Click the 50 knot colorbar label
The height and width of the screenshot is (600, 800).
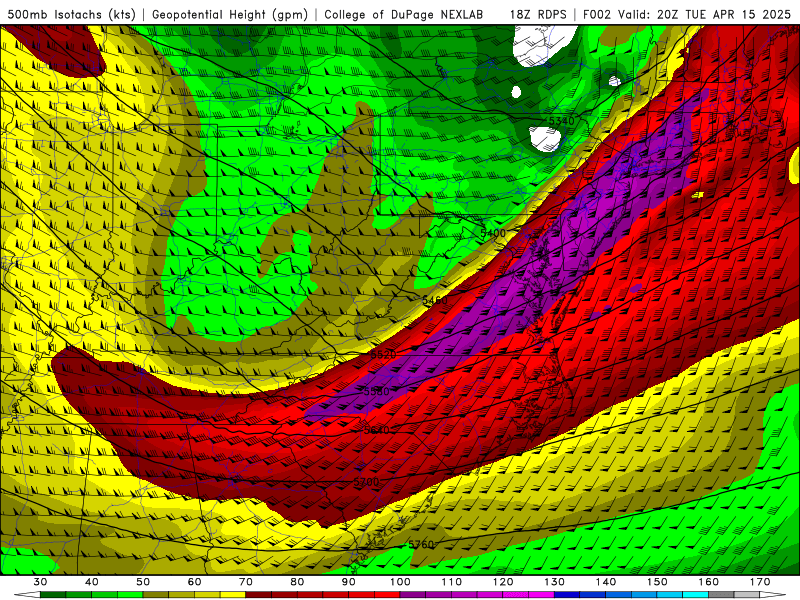click(143, 582)
